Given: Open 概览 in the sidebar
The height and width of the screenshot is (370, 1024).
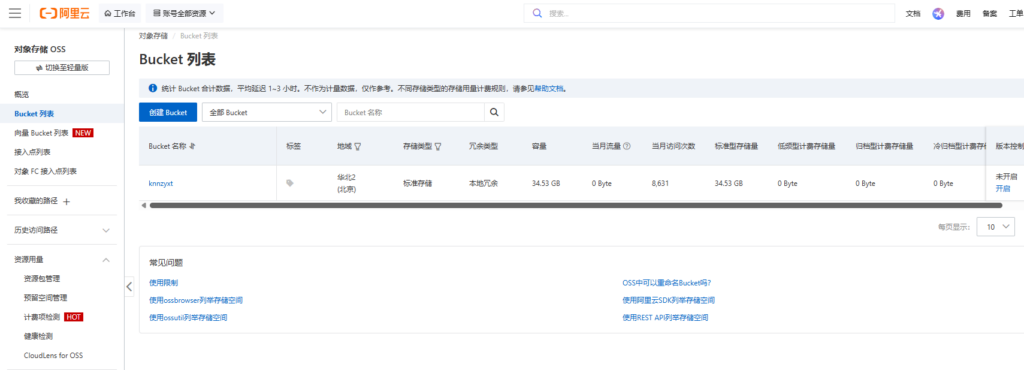Looking at the screenshot, I should coord(22,95).
